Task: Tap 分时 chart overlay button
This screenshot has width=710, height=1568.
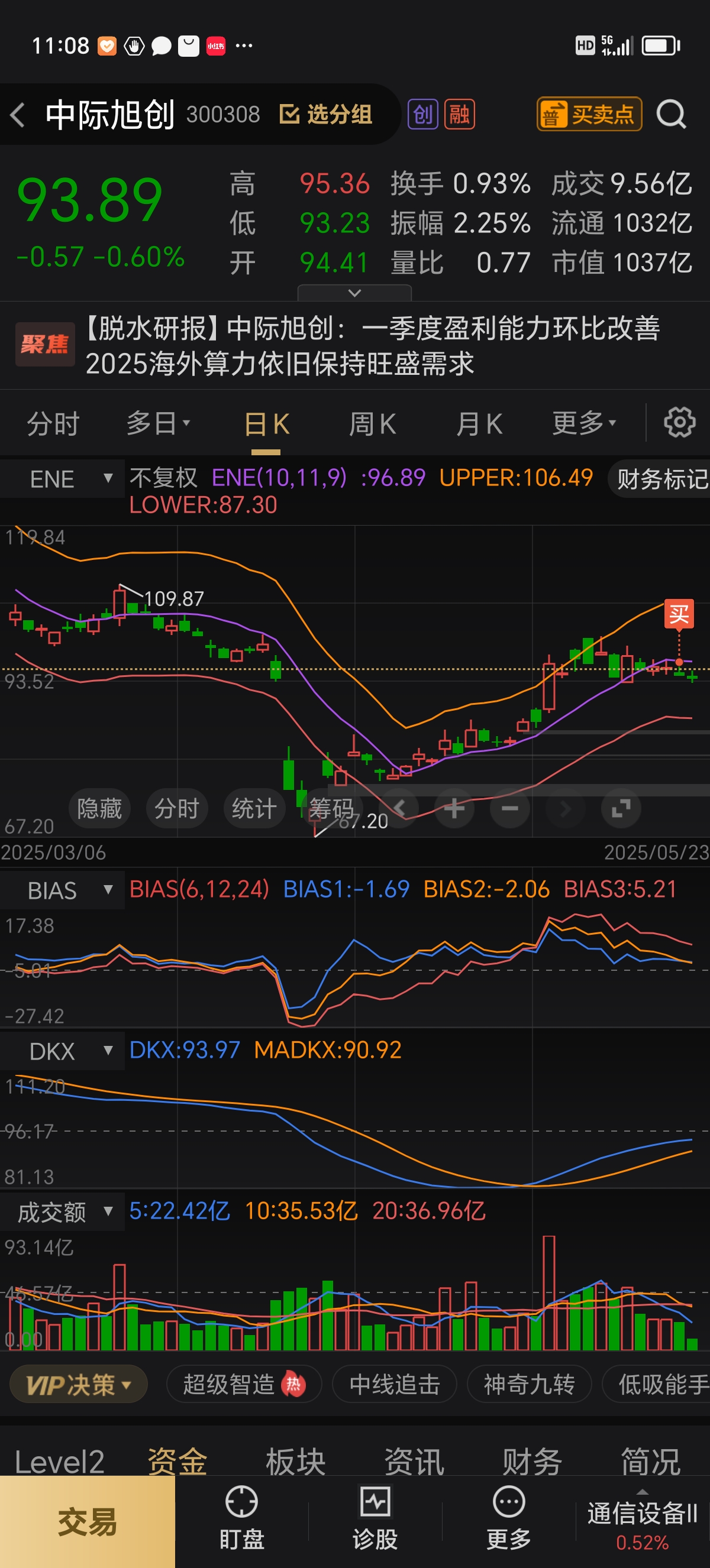Action: point(176,808)
